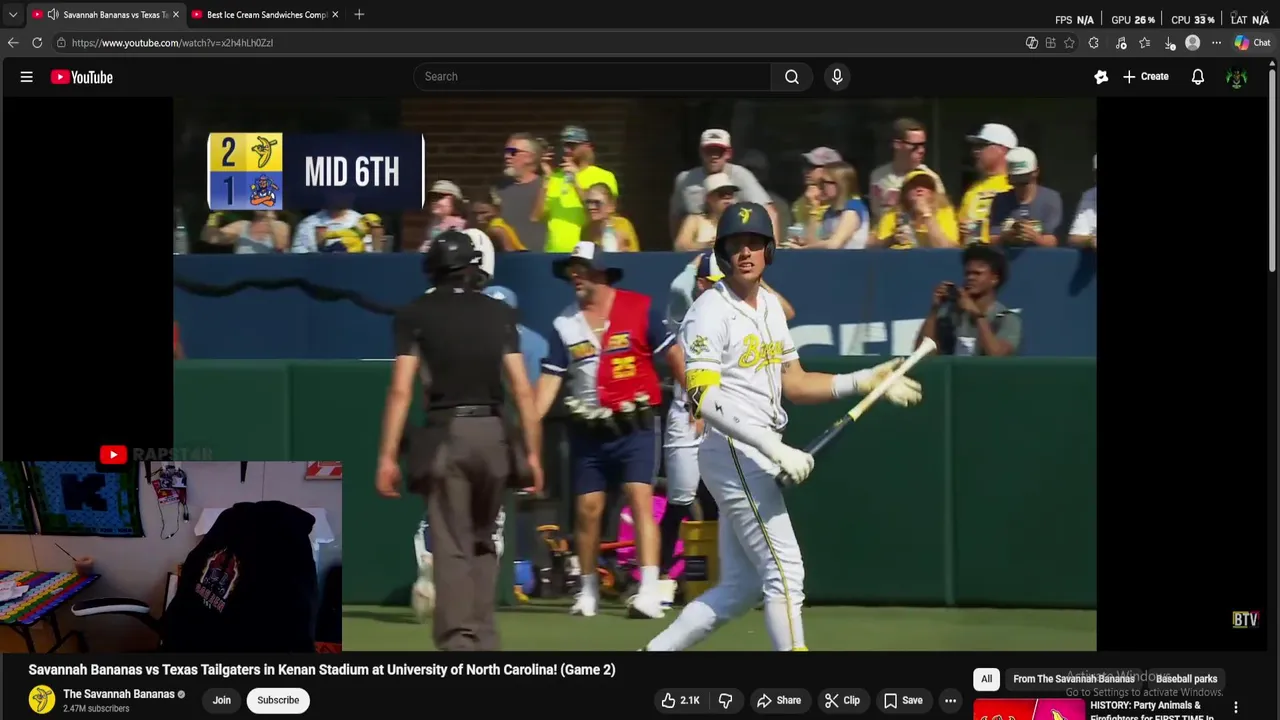Share the video
Screen dimensions: 1280x720
tap(779, 701)
